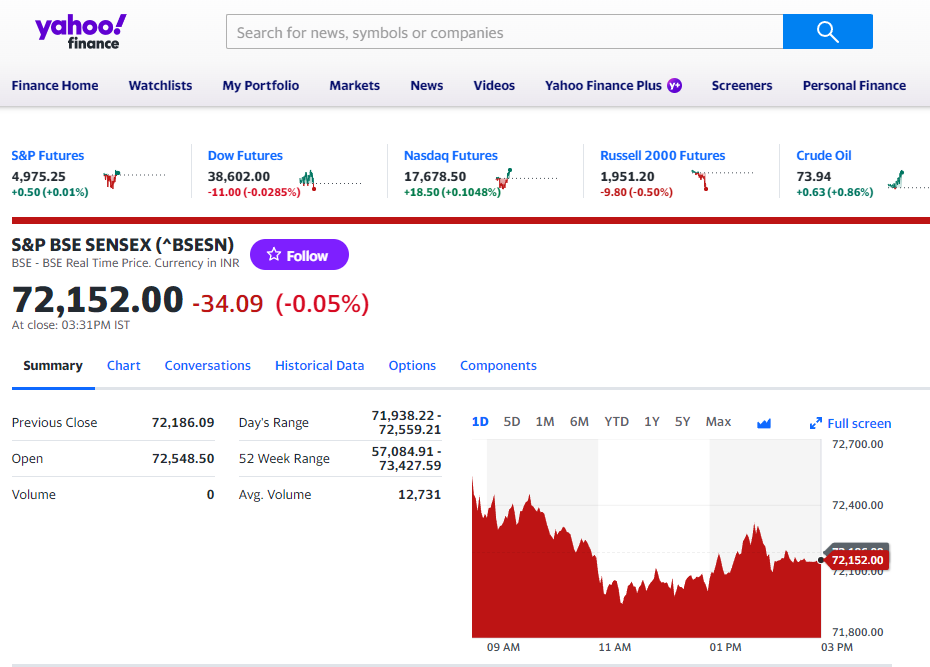
Task: Open the S&P Futures quote link
Action: [48, 155]
